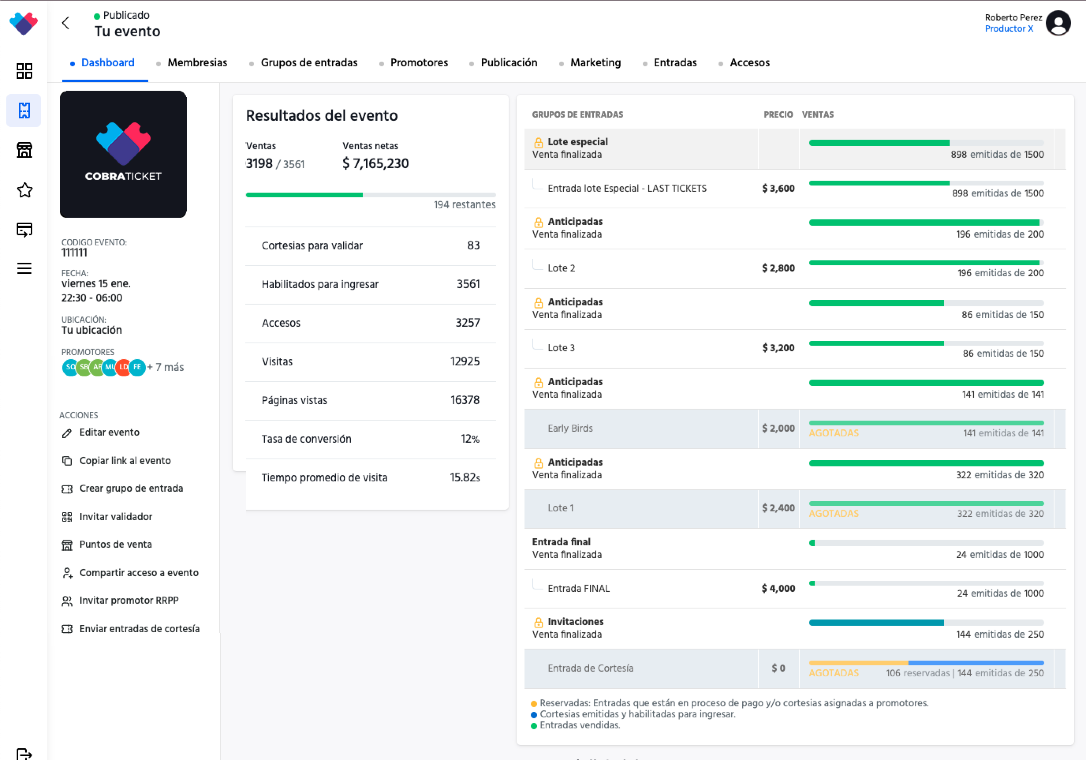Click the Cortesías para validar row
Viewport: 1086px width, 760px height.
[371, 246]
